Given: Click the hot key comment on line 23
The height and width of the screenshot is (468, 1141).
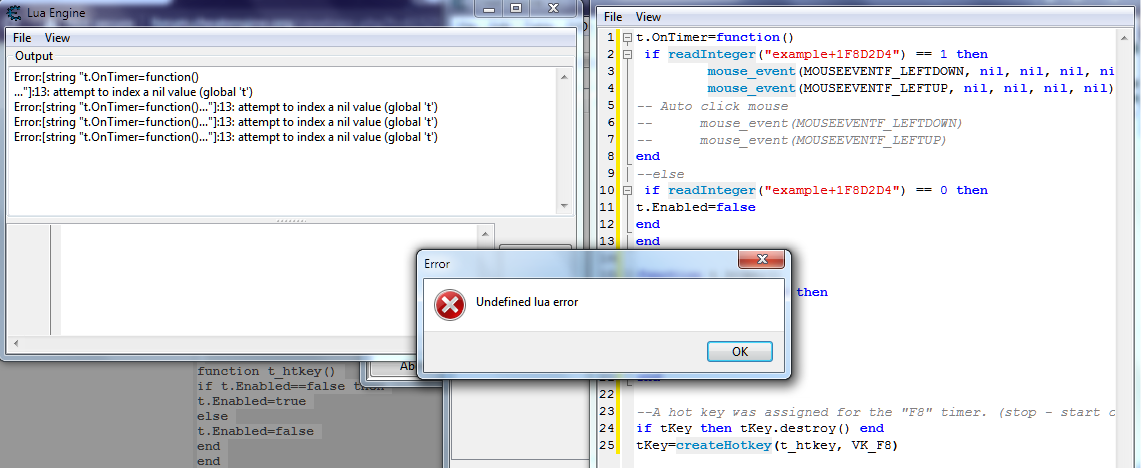Looking at the screenshot, I should point(877,411).
